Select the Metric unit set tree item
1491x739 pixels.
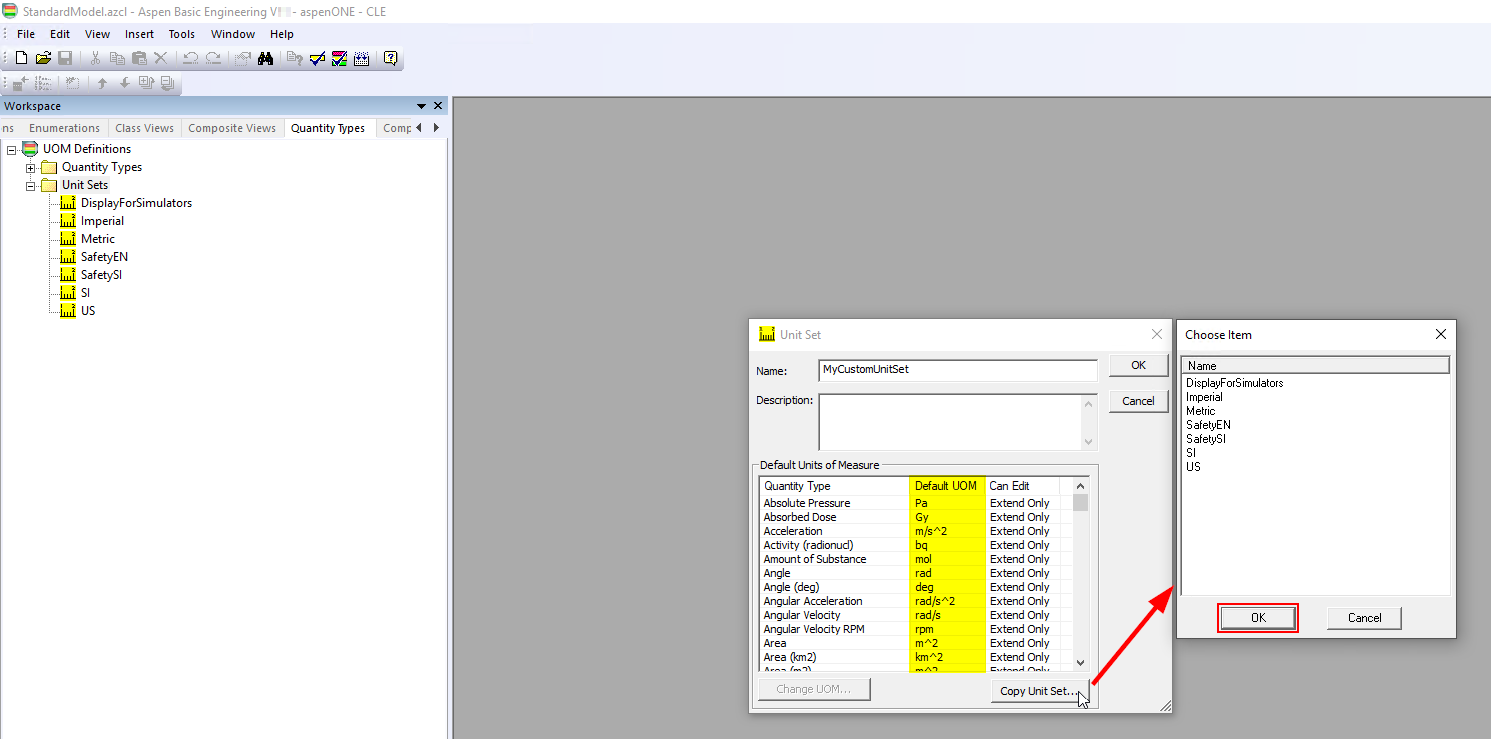[98, 239]
